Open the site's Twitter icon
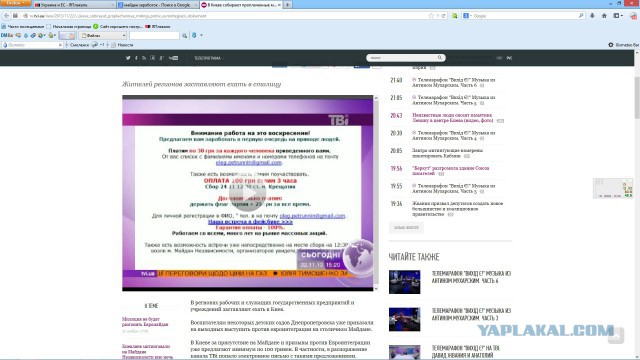Viewport: 640px width, 360px height. [x=128, y=58]
